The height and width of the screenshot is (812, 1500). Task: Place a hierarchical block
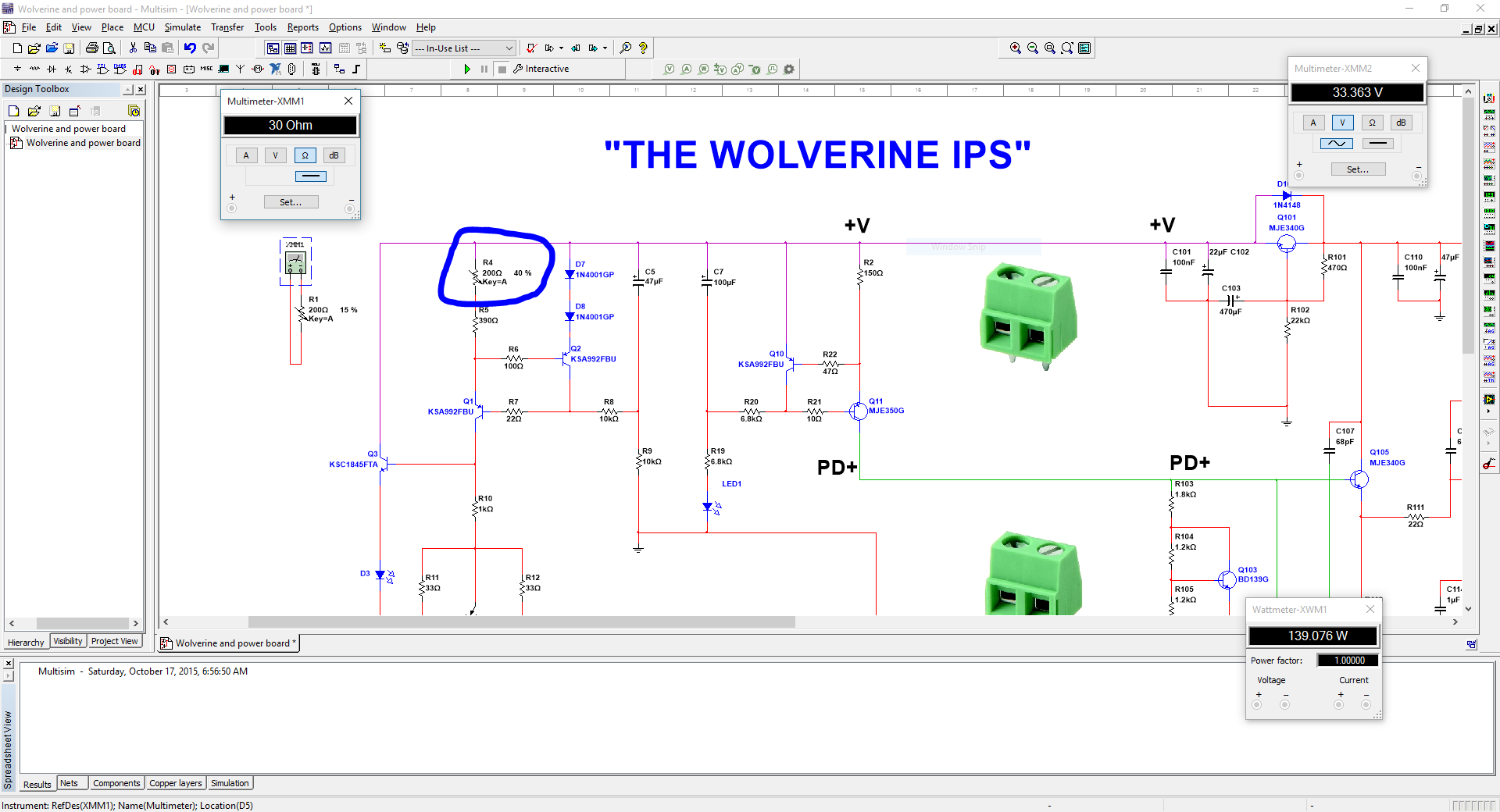339,69
